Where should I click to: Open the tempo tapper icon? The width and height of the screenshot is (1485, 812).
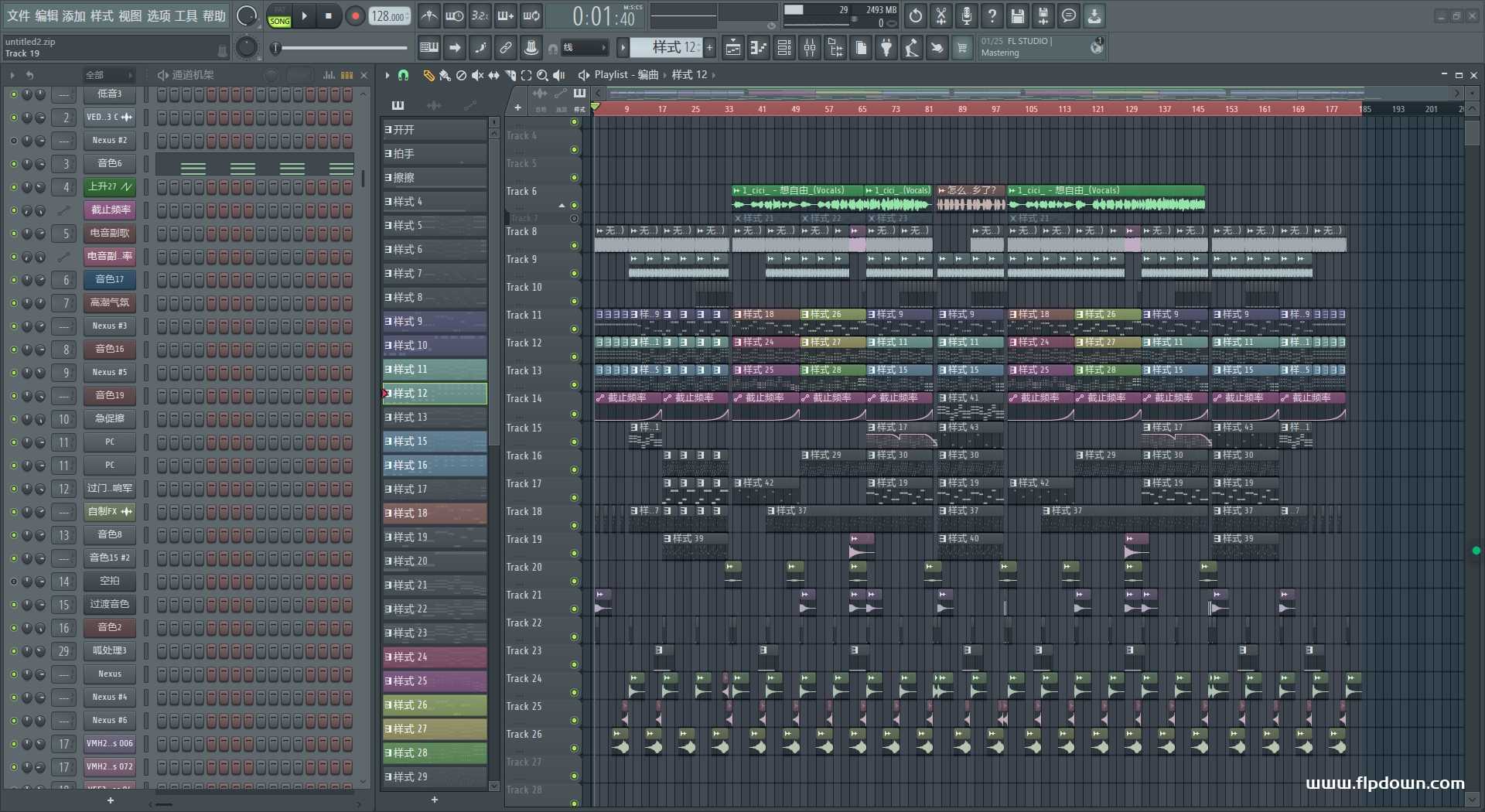[912, 48]
